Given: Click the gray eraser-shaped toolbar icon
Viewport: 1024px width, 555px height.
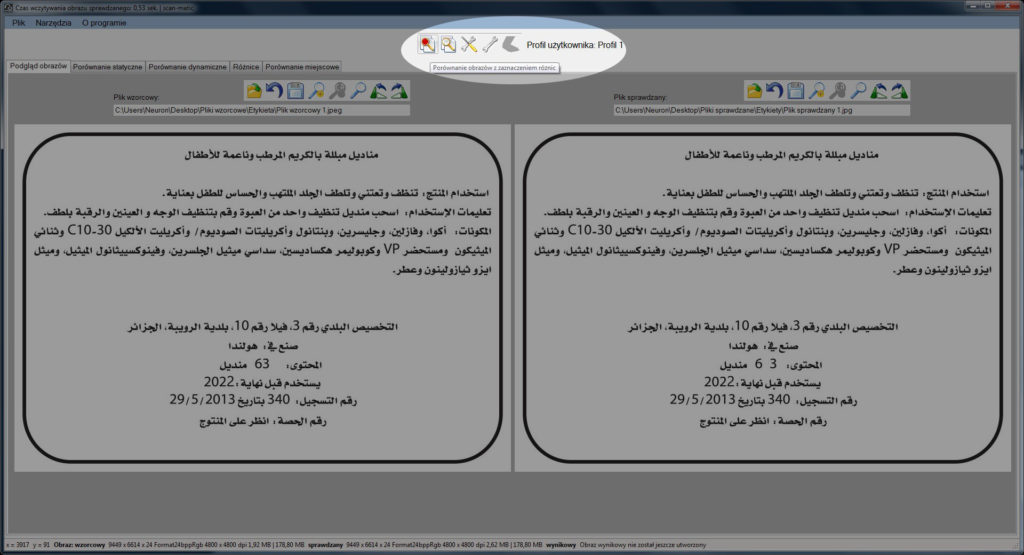Looking at the screenshot, I should point(511,44).
